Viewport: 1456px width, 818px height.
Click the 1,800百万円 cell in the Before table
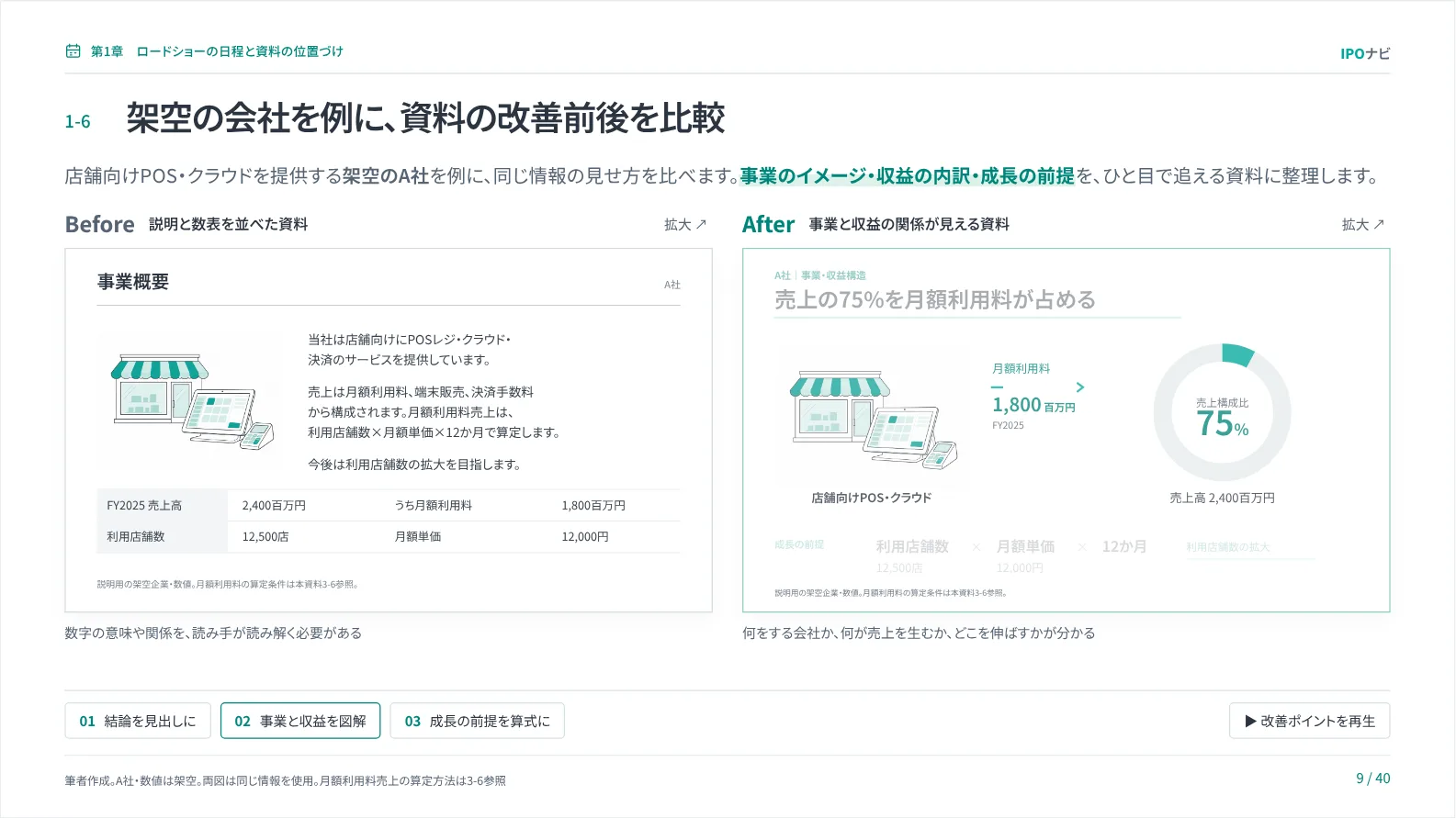click(x=593, y=506)
